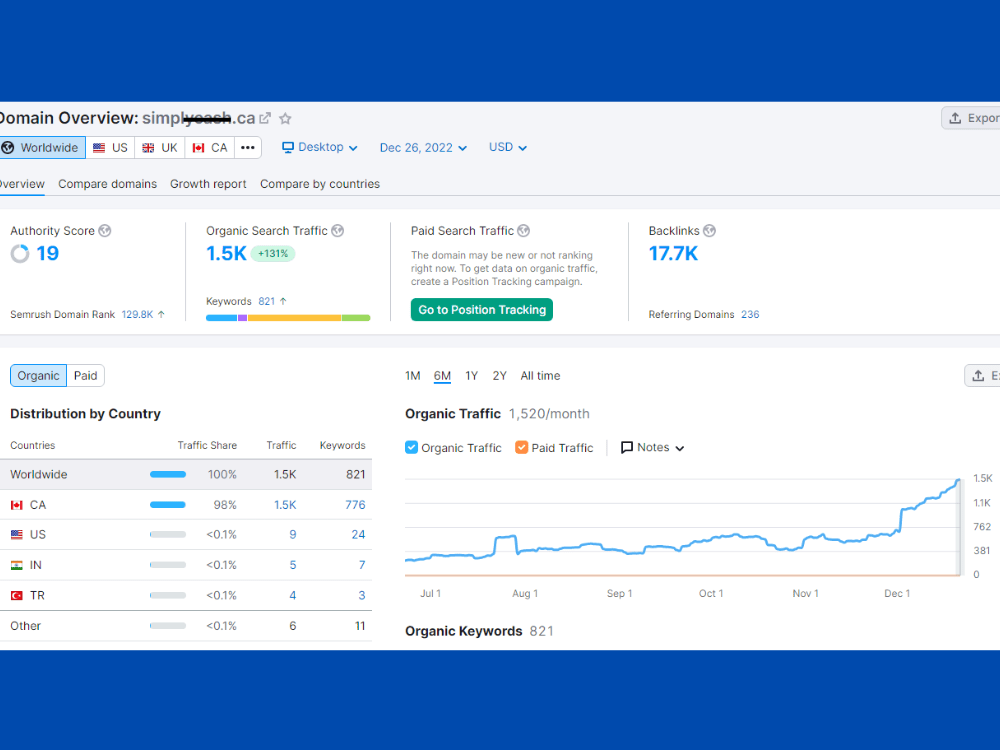This screenshot has width=1000, height=750.
Task: Set chart range to 1Y
Action: [x=471, y=376]
